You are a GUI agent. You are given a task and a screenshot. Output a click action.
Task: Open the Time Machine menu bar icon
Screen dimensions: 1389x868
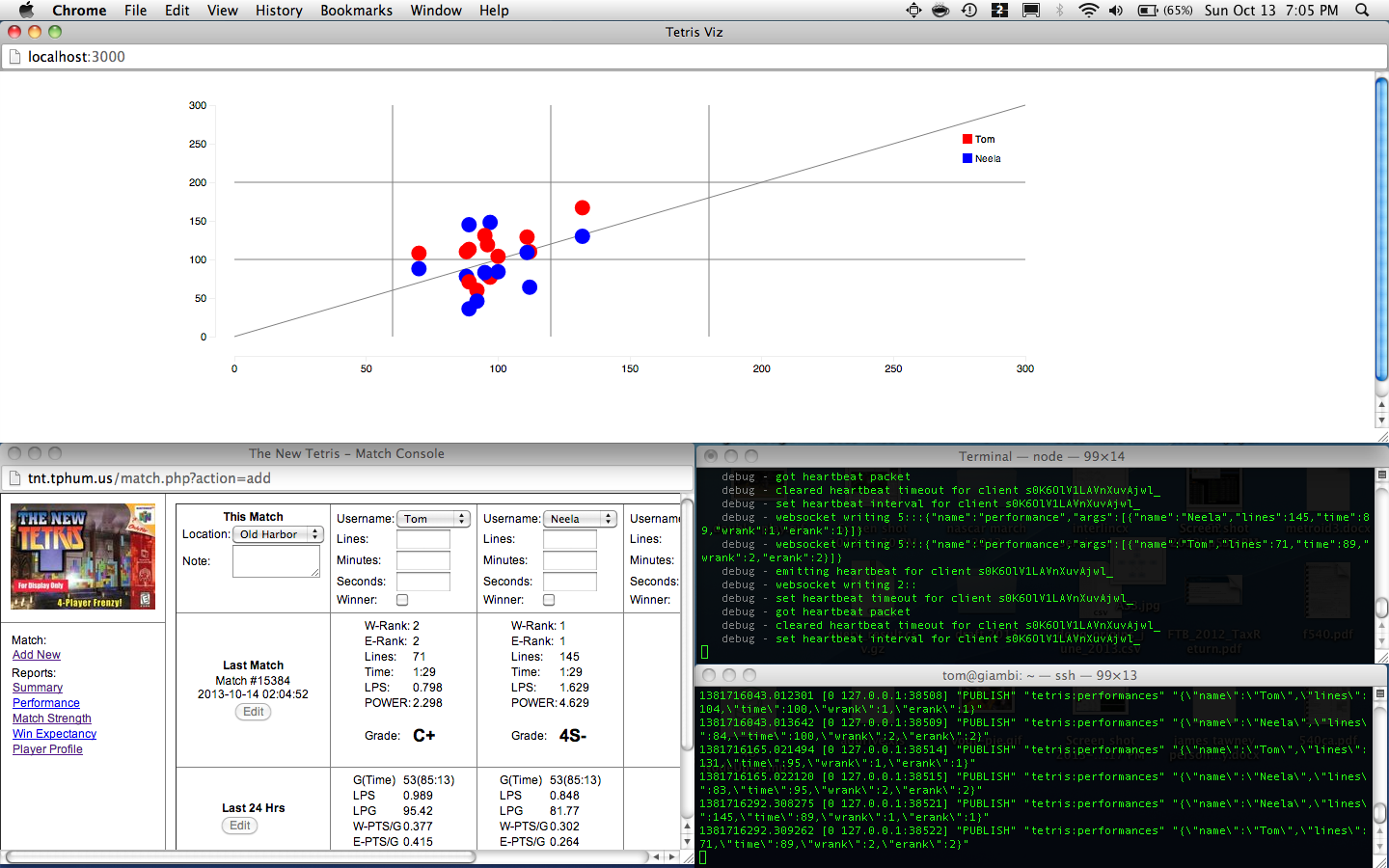tap(969, 11)
